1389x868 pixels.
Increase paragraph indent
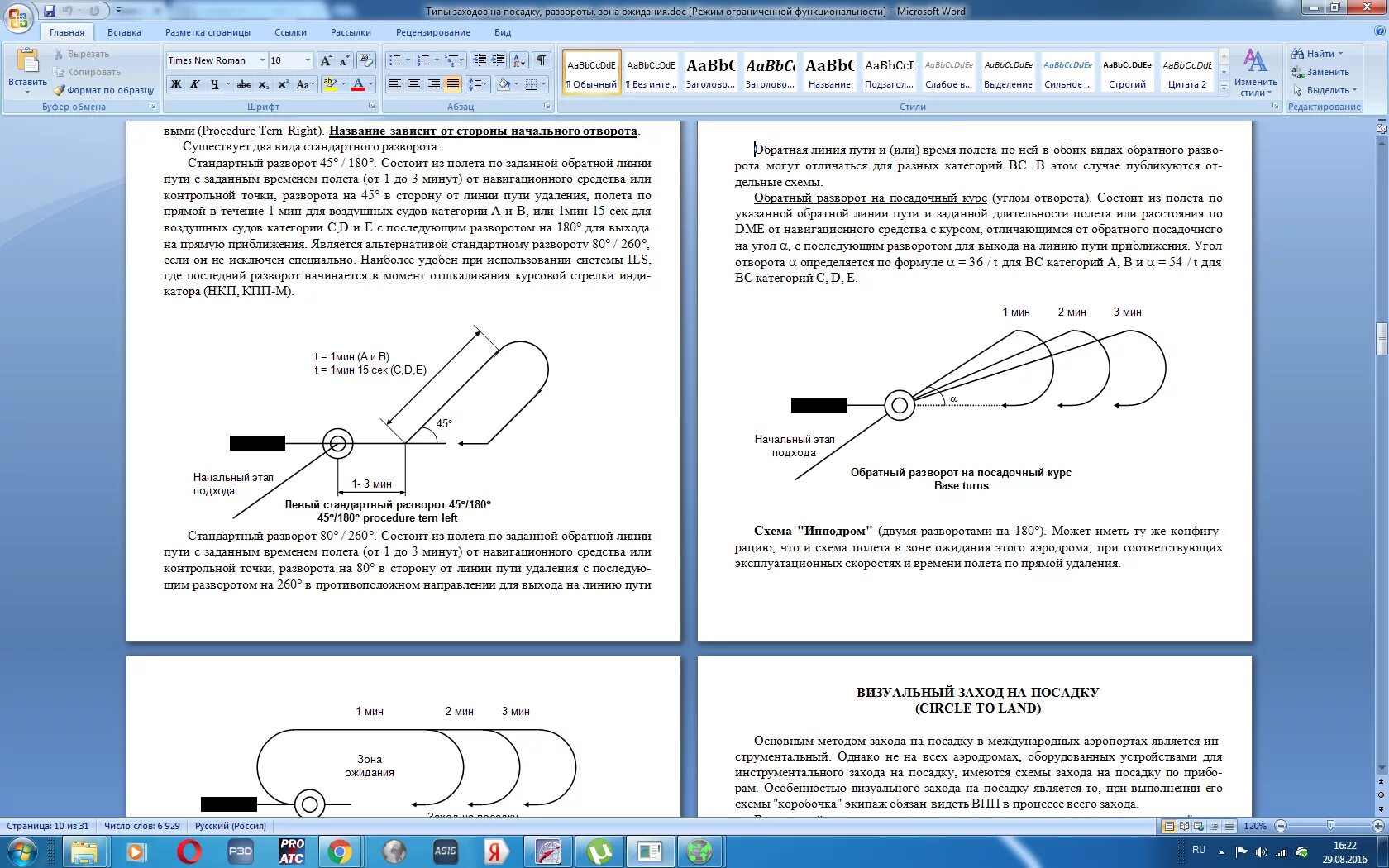pos(499,60)
